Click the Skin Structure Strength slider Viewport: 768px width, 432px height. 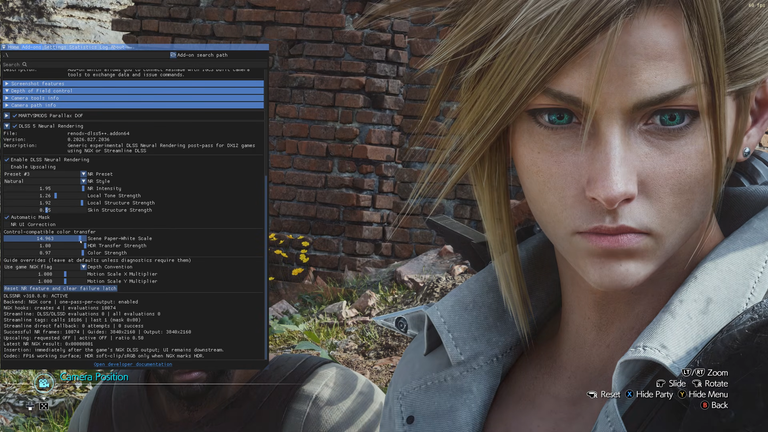click(x=45, y=210)
